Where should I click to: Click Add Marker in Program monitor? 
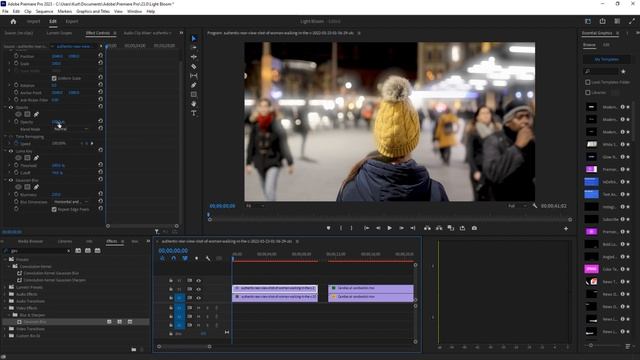(329, 228)
